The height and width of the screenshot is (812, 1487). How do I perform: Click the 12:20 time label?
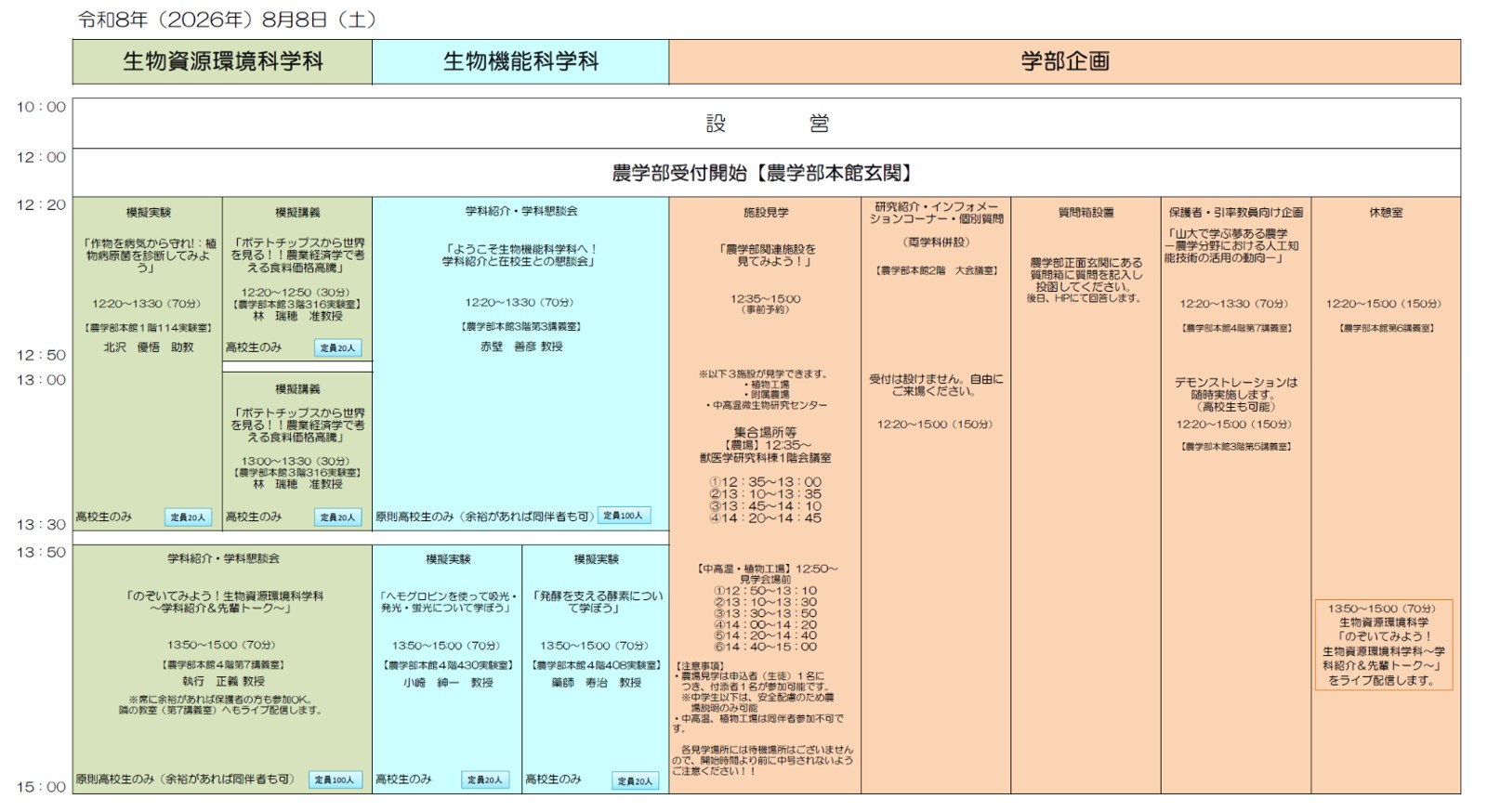(x=41, y=204)
